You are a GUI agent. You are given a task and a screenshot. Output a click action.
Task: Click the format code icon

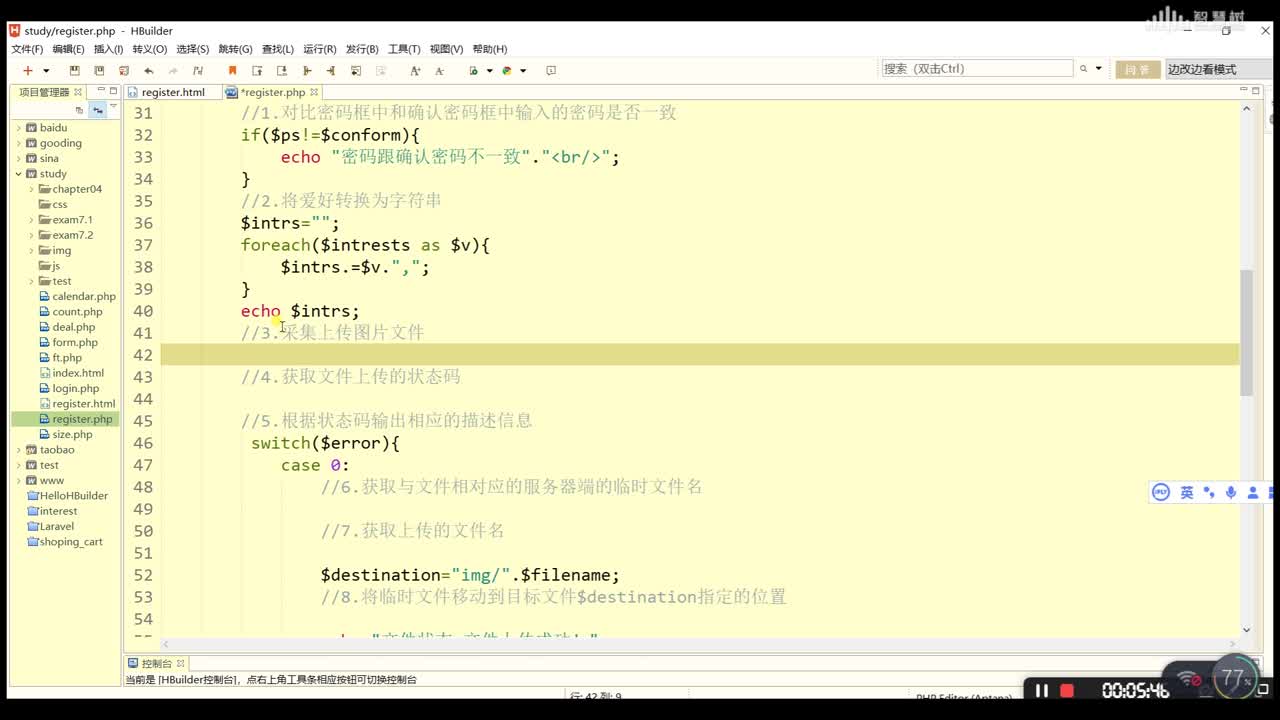pyautogui.click(x=198, y=70)
